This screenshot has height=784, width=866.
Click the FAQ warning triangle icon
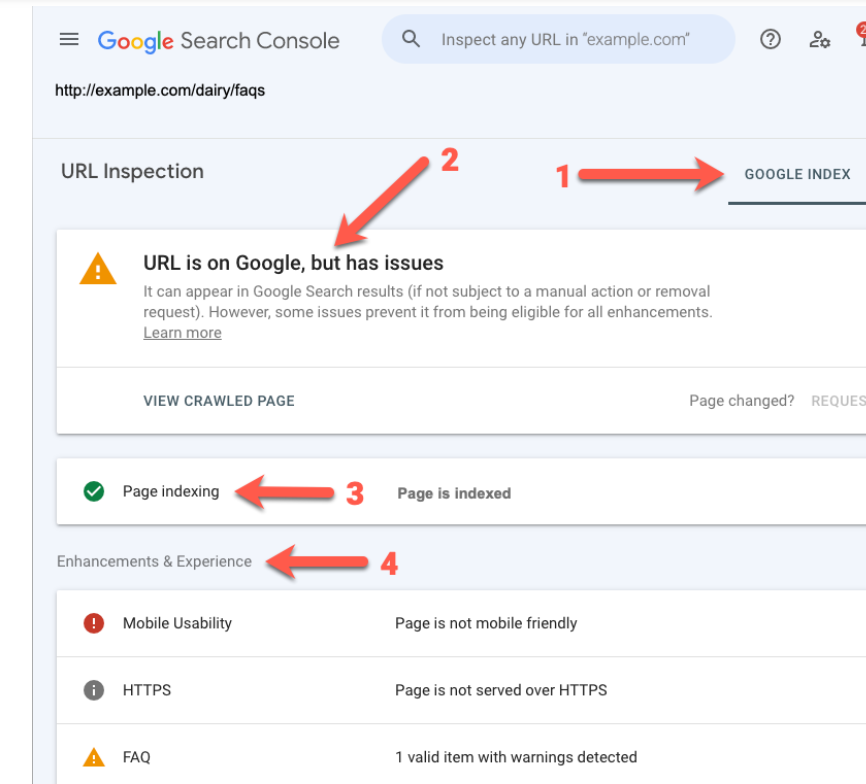tap(94, 757)
